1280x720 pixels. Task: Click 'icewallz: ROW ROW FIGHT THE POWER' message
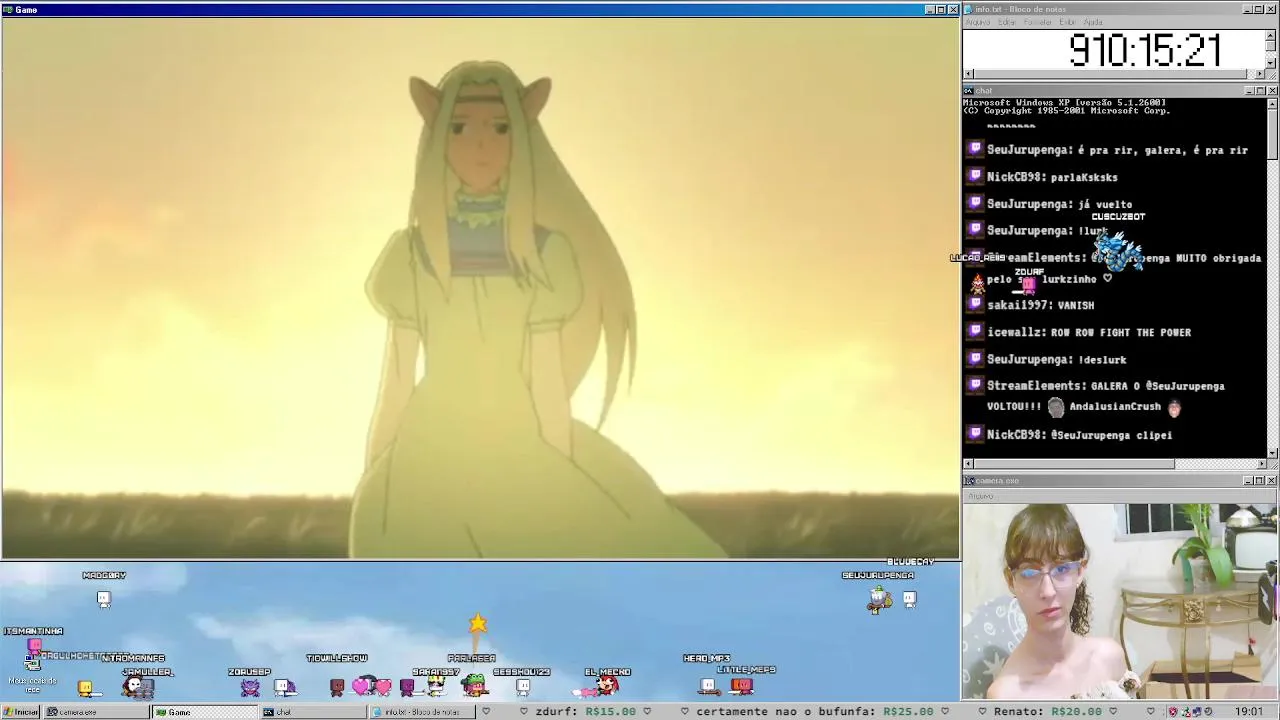[x=1089, y=332]
